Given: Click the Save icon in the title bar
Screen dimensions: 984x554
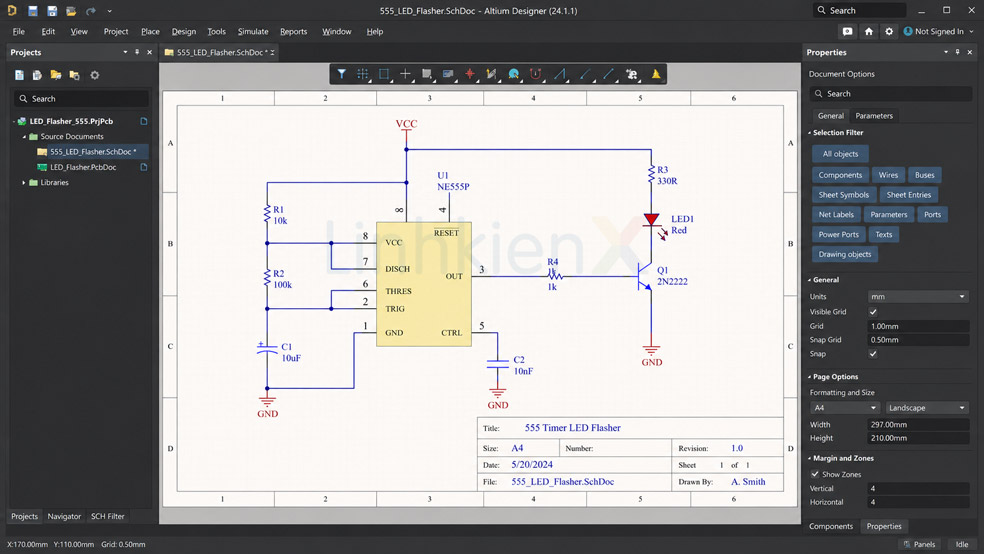Looking at the screenshot, I should click(x=33, y=11).
